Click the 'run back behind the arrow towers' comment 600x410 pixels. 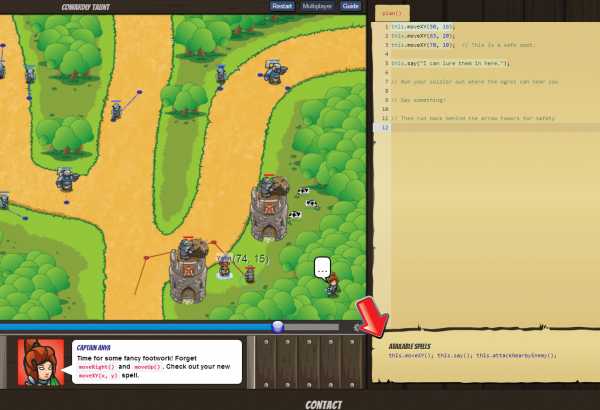[x=473, y=118]
